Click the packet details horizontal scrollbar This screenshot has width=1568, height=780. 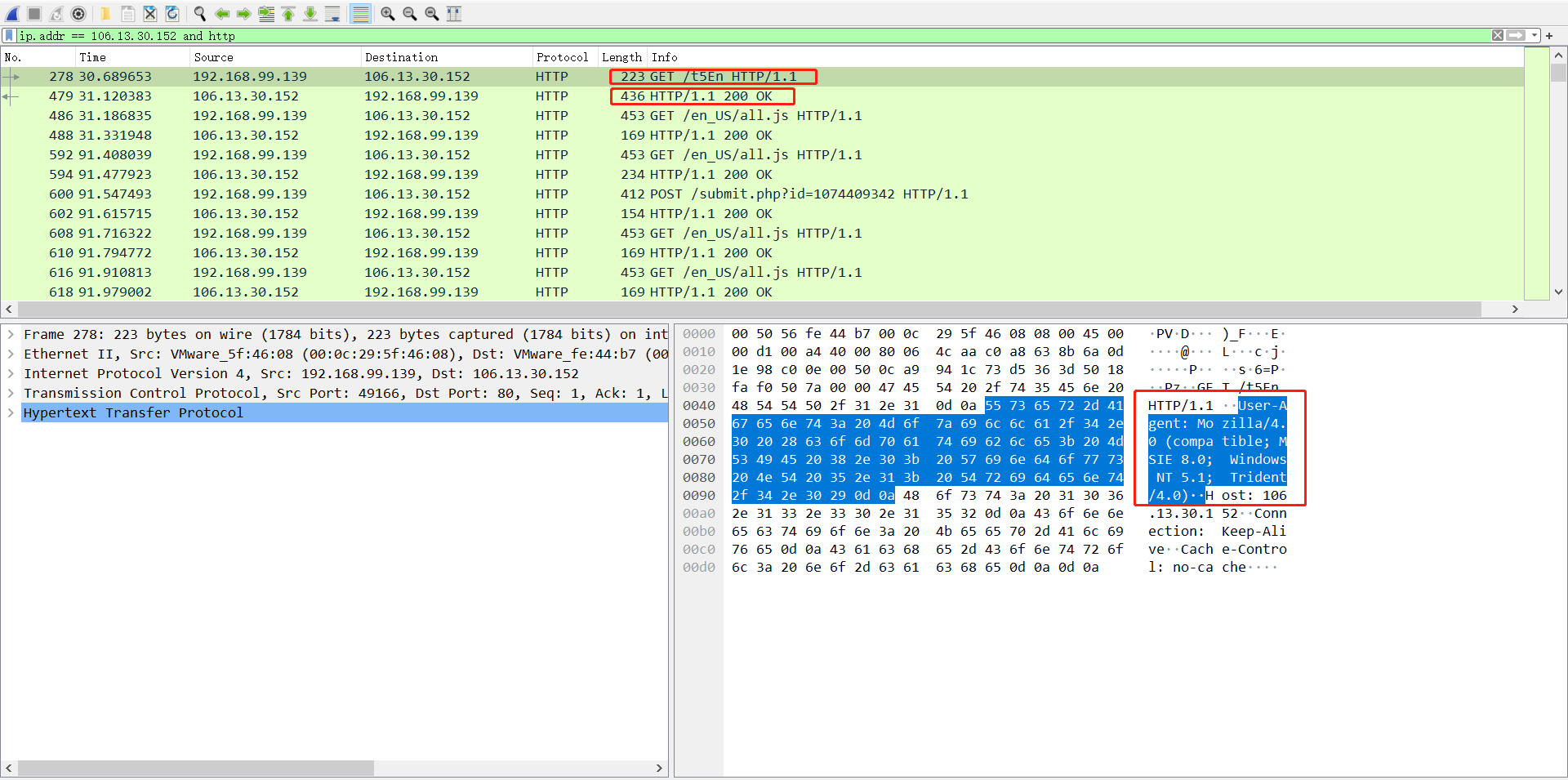coord(196,768)
